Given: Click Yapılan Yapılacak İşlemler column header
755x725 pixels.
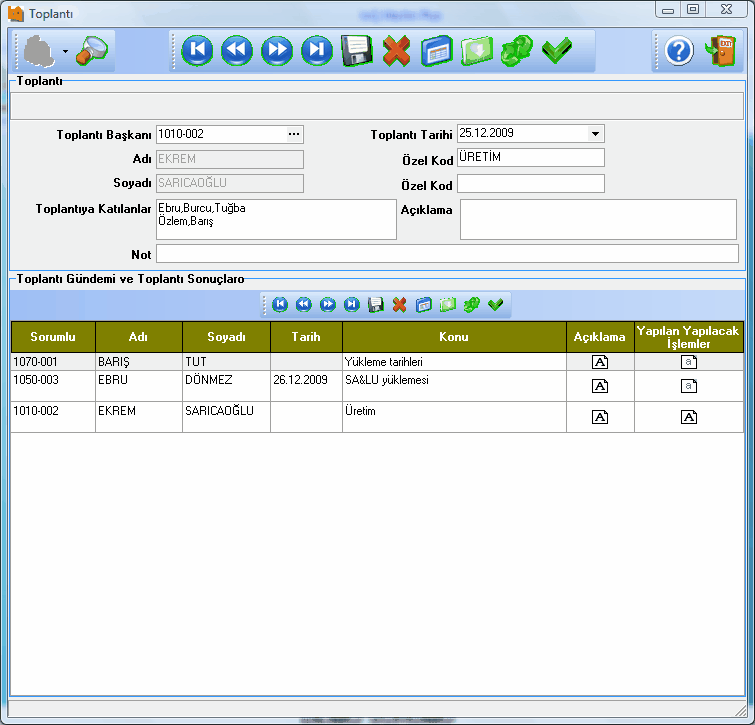Looking at the screenshot, I should click(689, 337).
